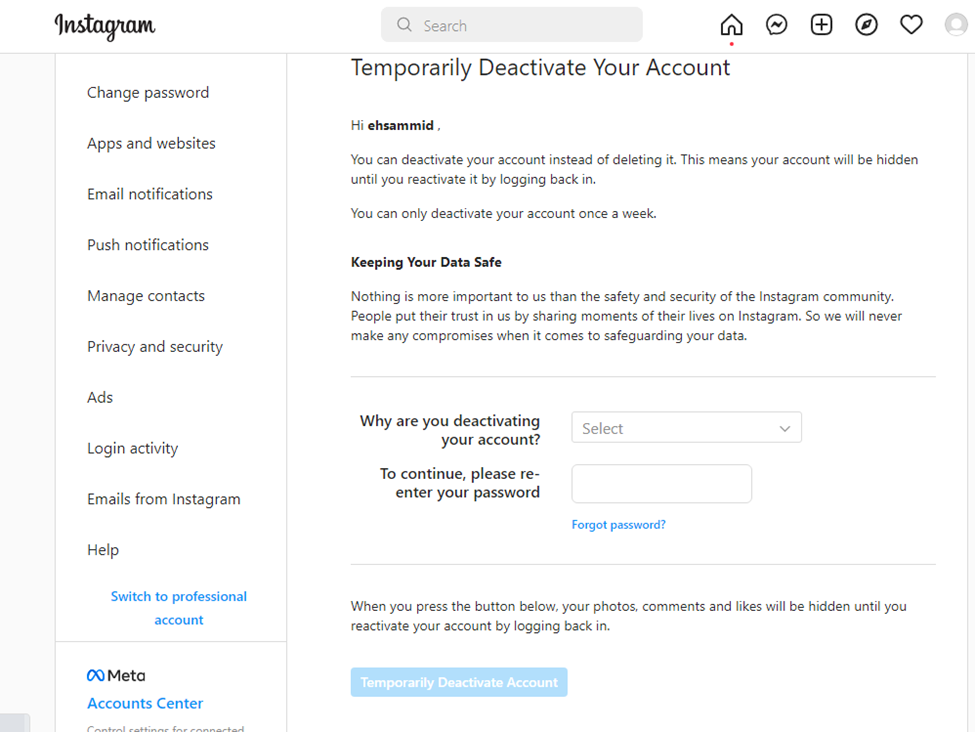View Login activity page
The height and width of the screenshot is (732, 975).
pos(132,449)
